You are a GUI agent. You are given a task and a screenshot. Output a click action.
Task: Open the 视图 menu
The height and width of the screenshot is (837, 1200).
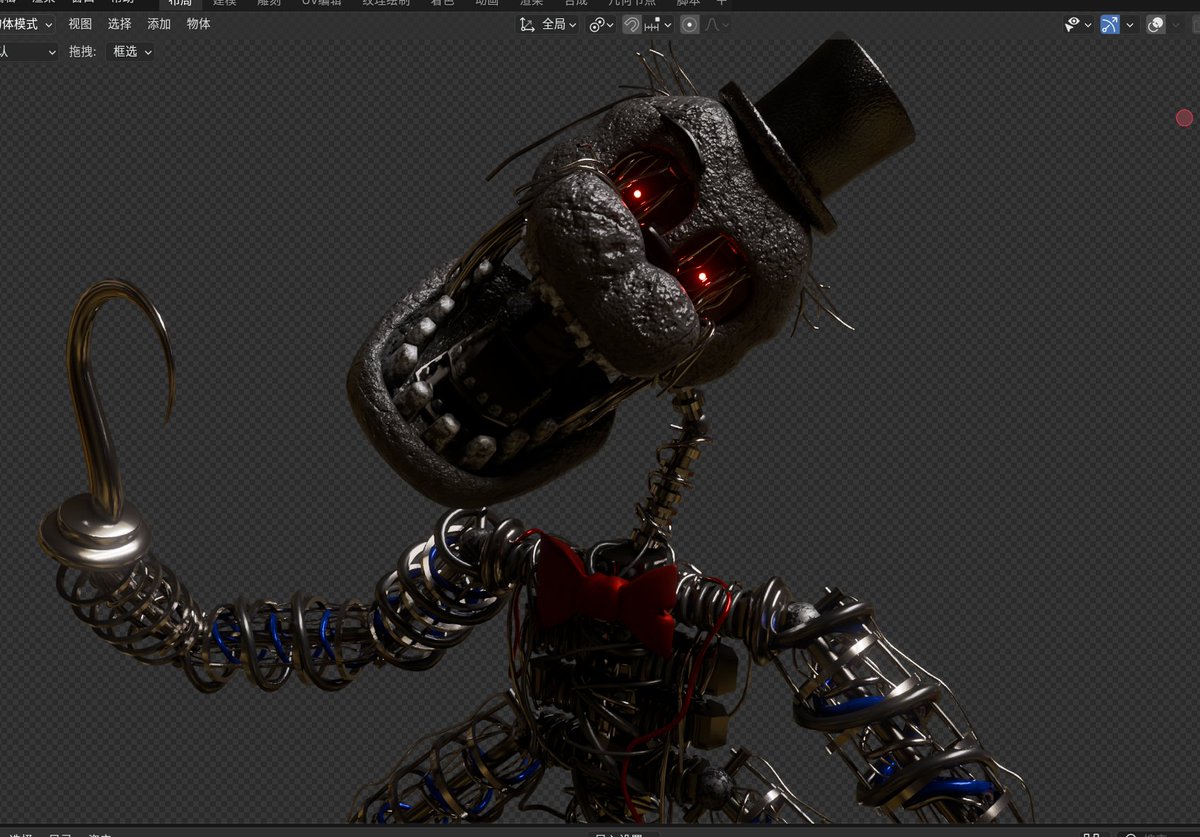(79, 23)
